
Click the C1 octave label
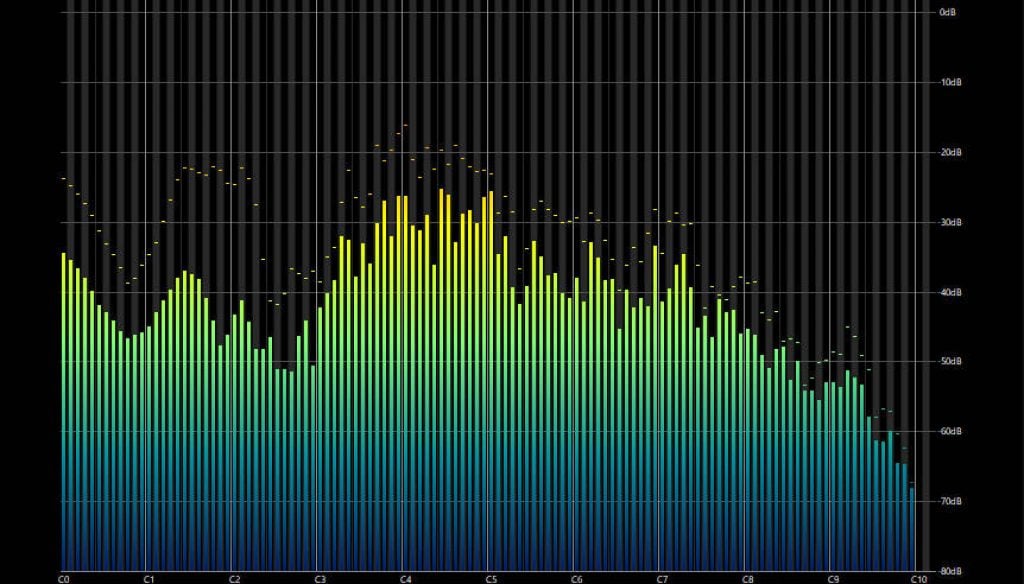[150, 577]
